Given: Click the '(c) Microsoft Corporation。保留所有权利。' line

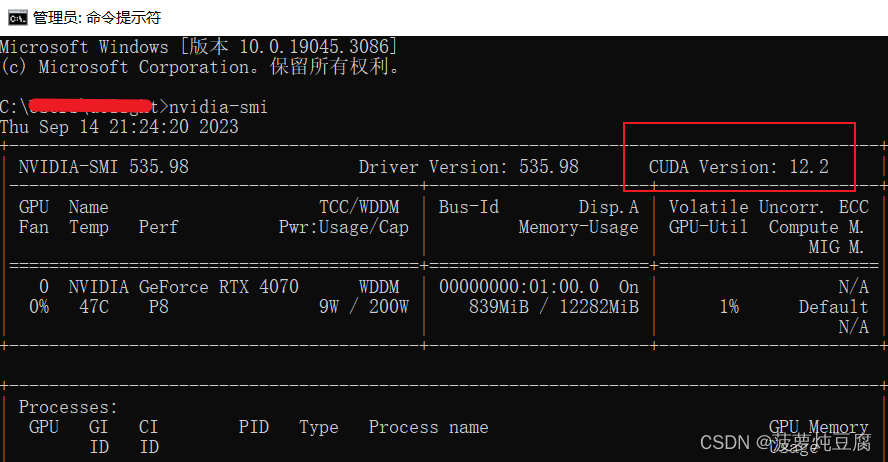Looking at the screenshot, I should (x=202, y=67).
